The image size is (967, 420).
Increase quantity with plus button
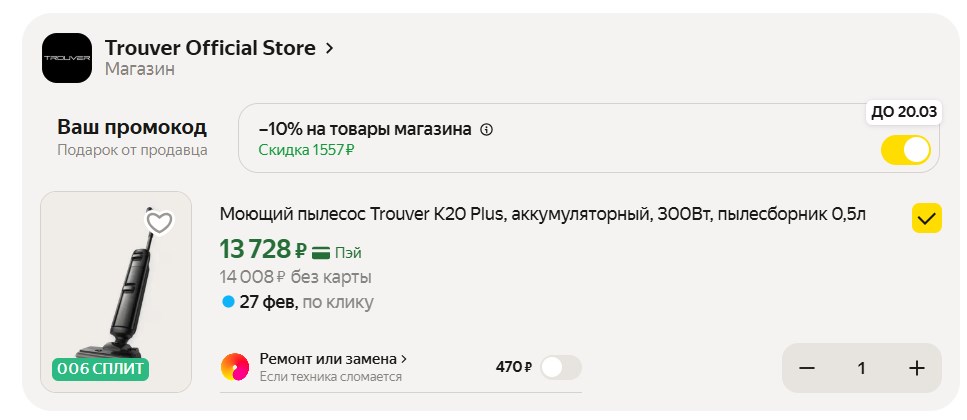[916, 368]
